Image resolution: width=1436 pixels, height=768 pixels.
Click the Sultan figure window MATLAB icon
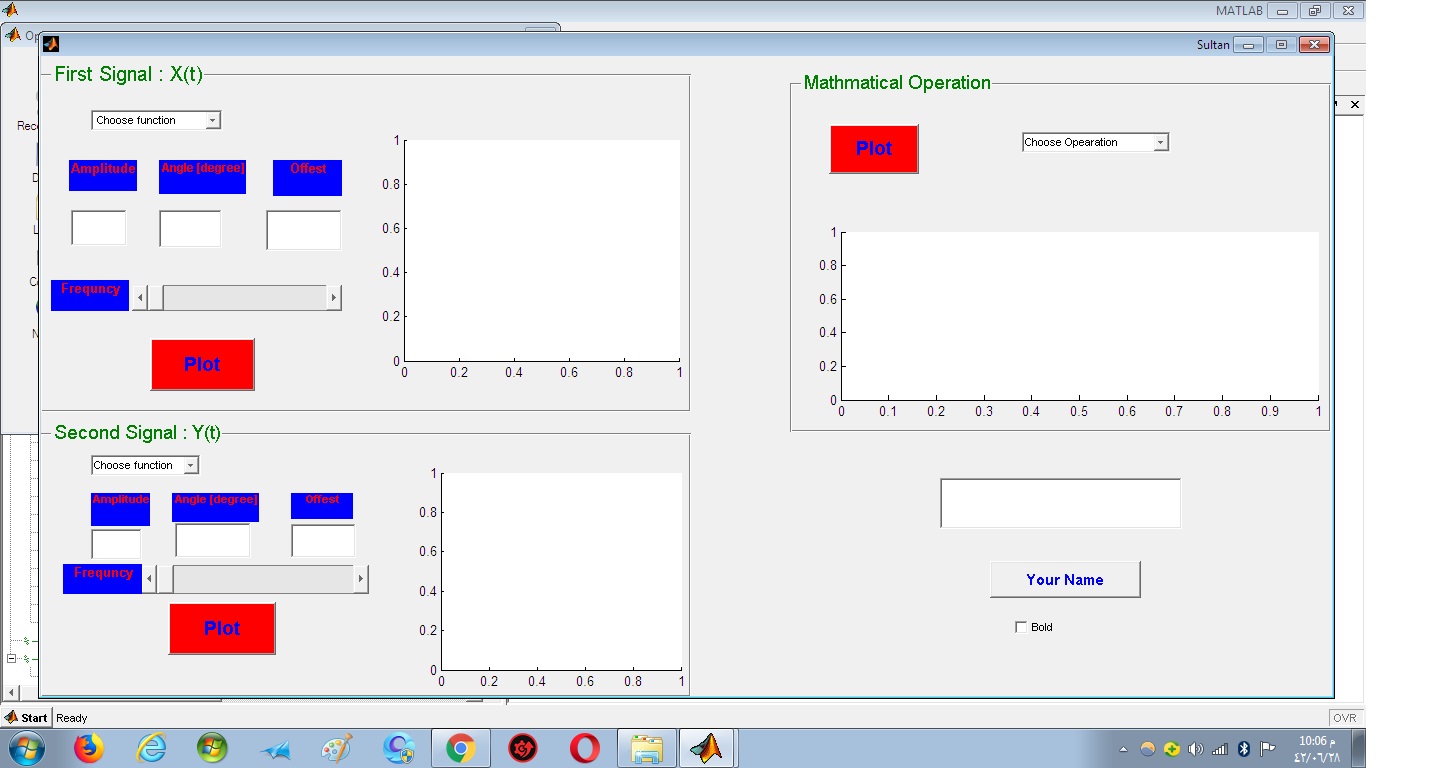(x=51, y=44)
